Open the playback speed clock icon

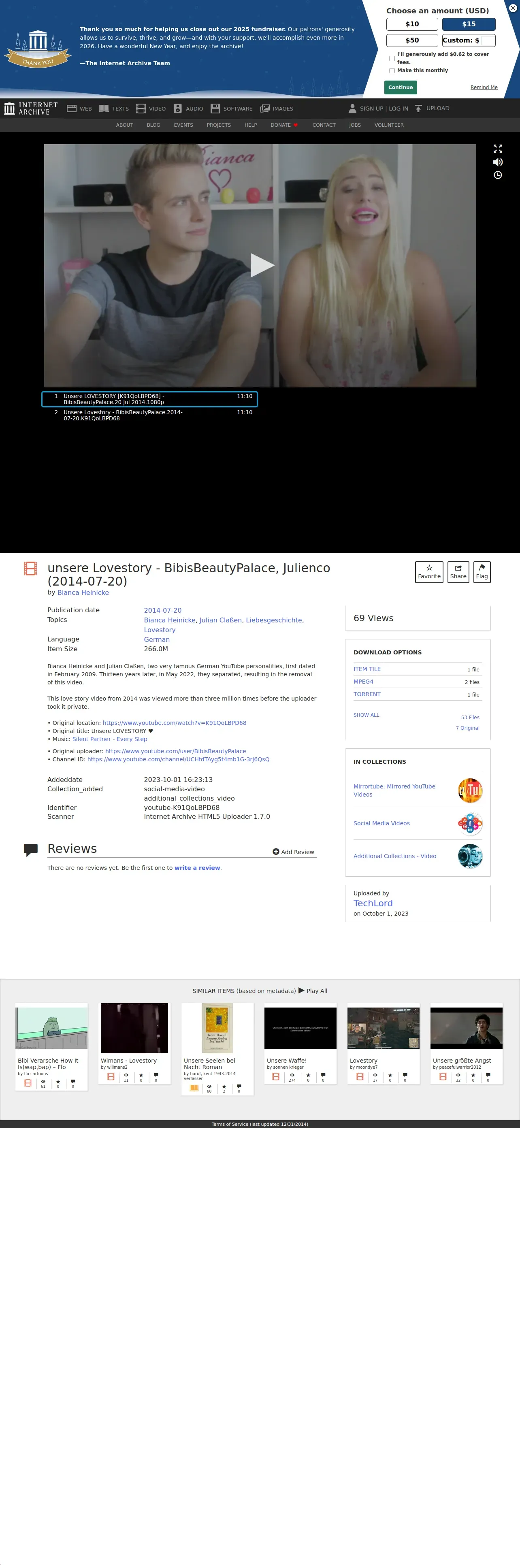497,175
